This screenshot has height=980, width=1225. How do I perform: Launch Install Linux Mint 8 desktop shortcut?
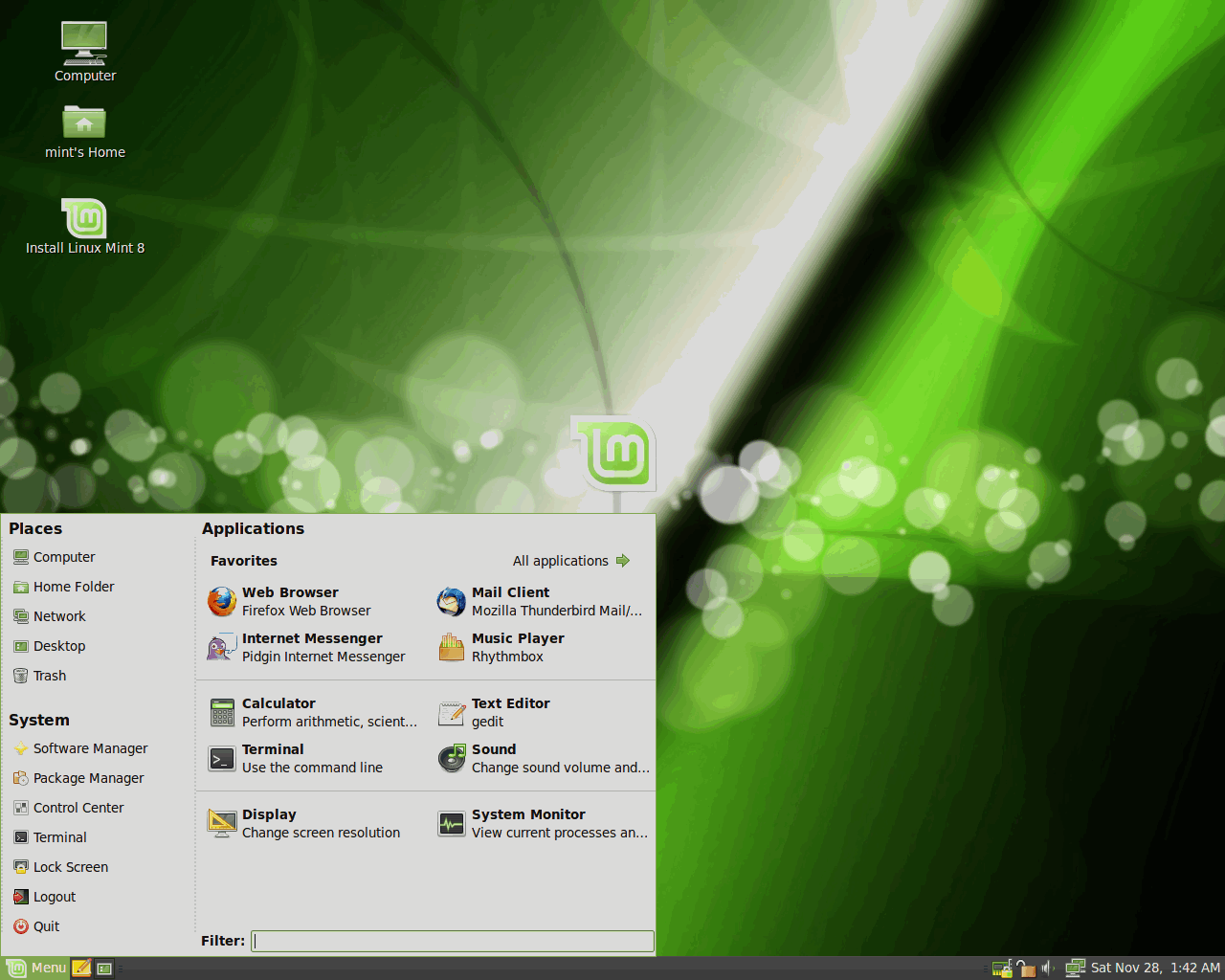[84, 227]
